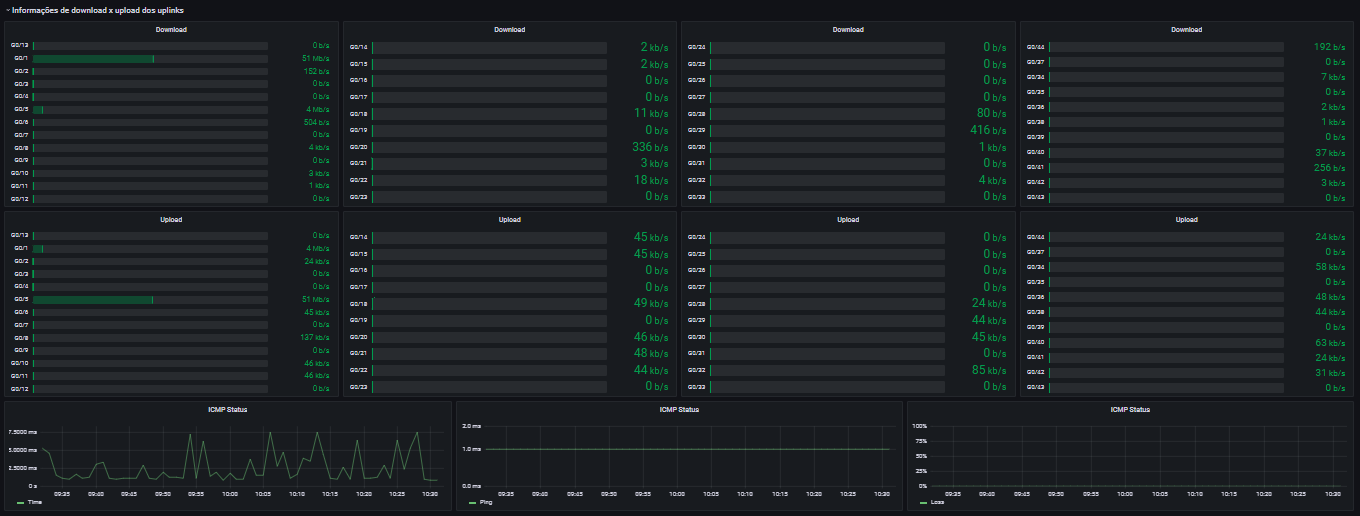
Task: Click the G0/40 upload gauge bar
Action: coord(1166,342)
